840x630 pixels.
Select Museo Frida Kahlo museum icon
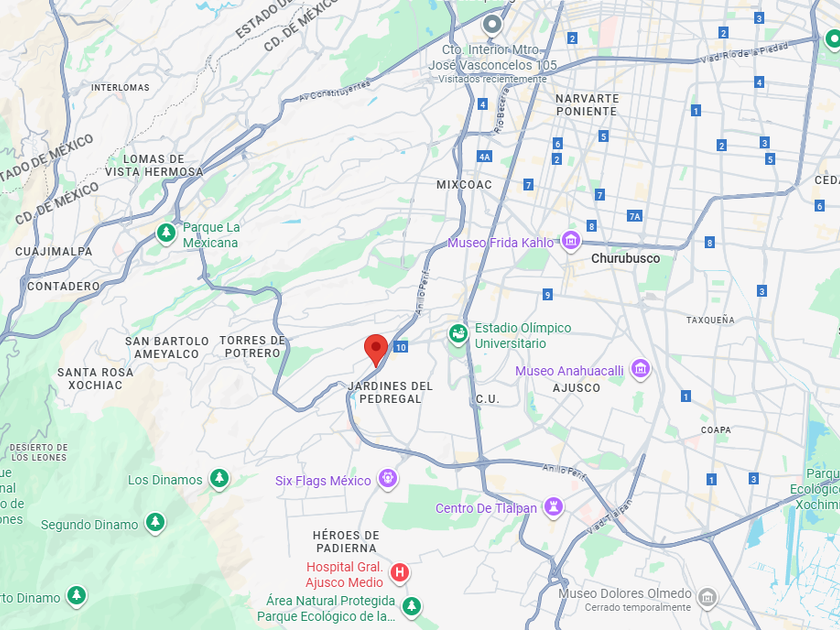coord(571,242)
